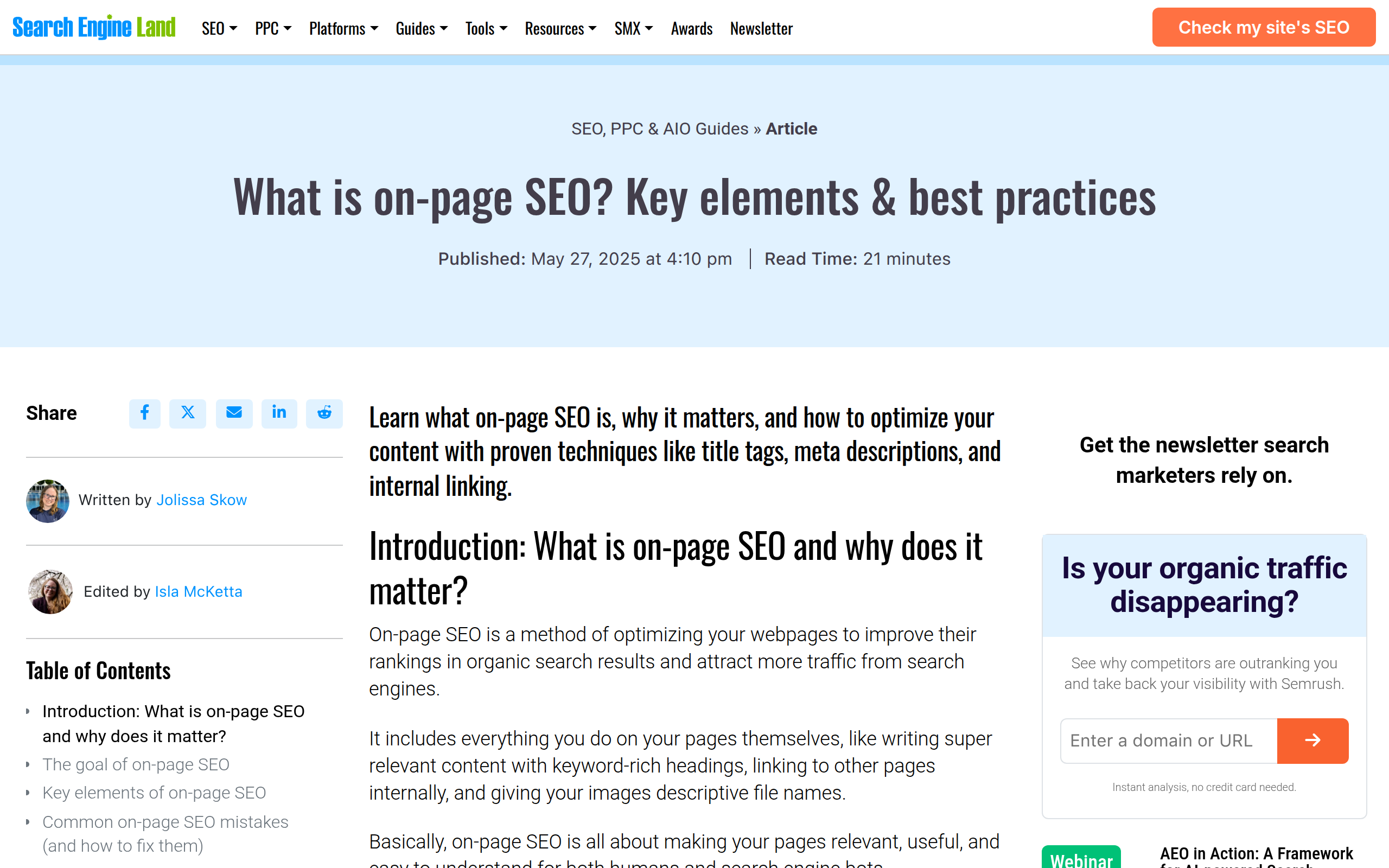Image resolution: width=1389 pixels, height=868 pixels.
Task: Open the Newsletter menu item
Action: (761, 29)
